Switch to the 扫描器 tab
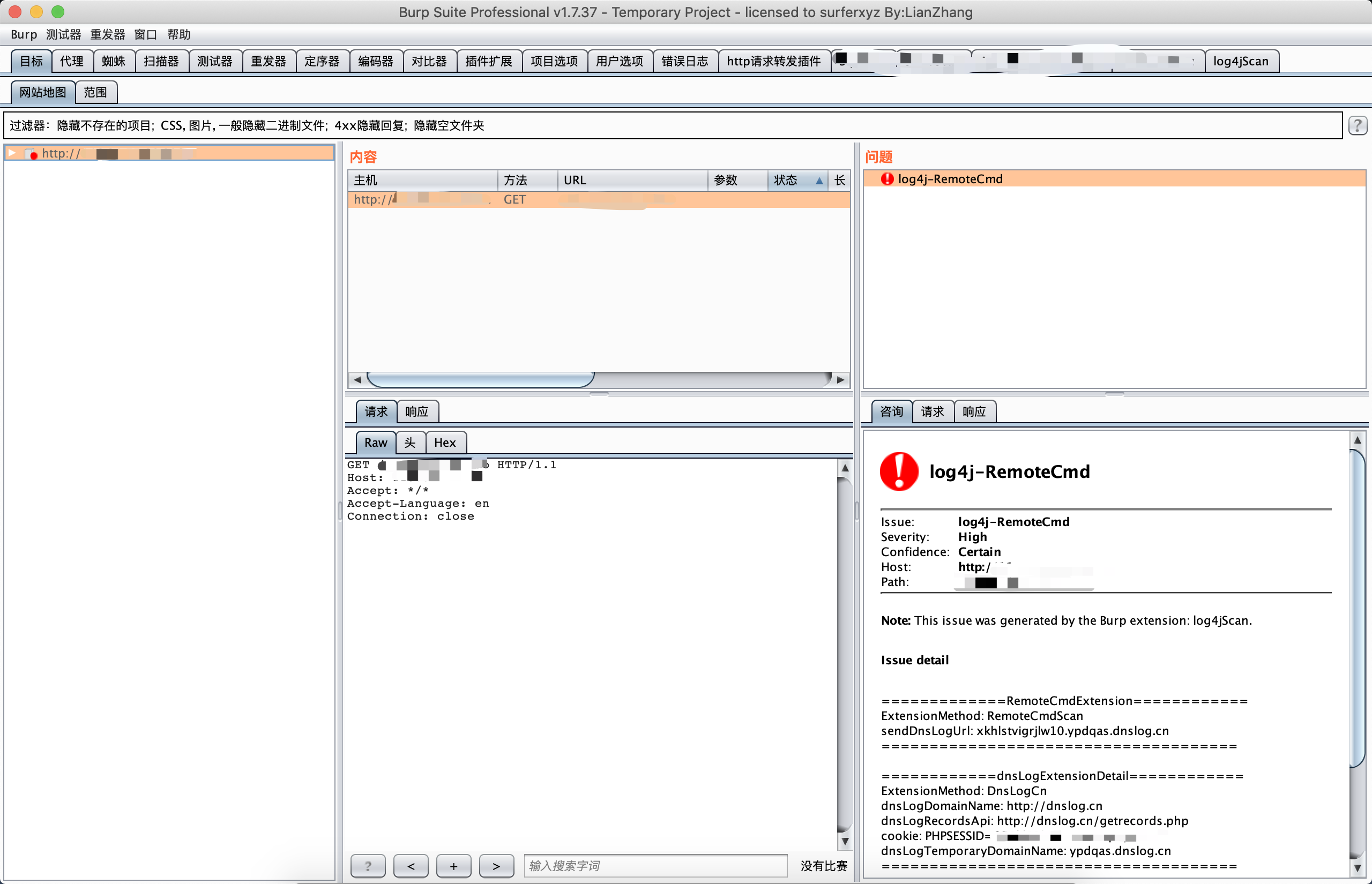Screen dimensions: 1372x884 (161, 61)
